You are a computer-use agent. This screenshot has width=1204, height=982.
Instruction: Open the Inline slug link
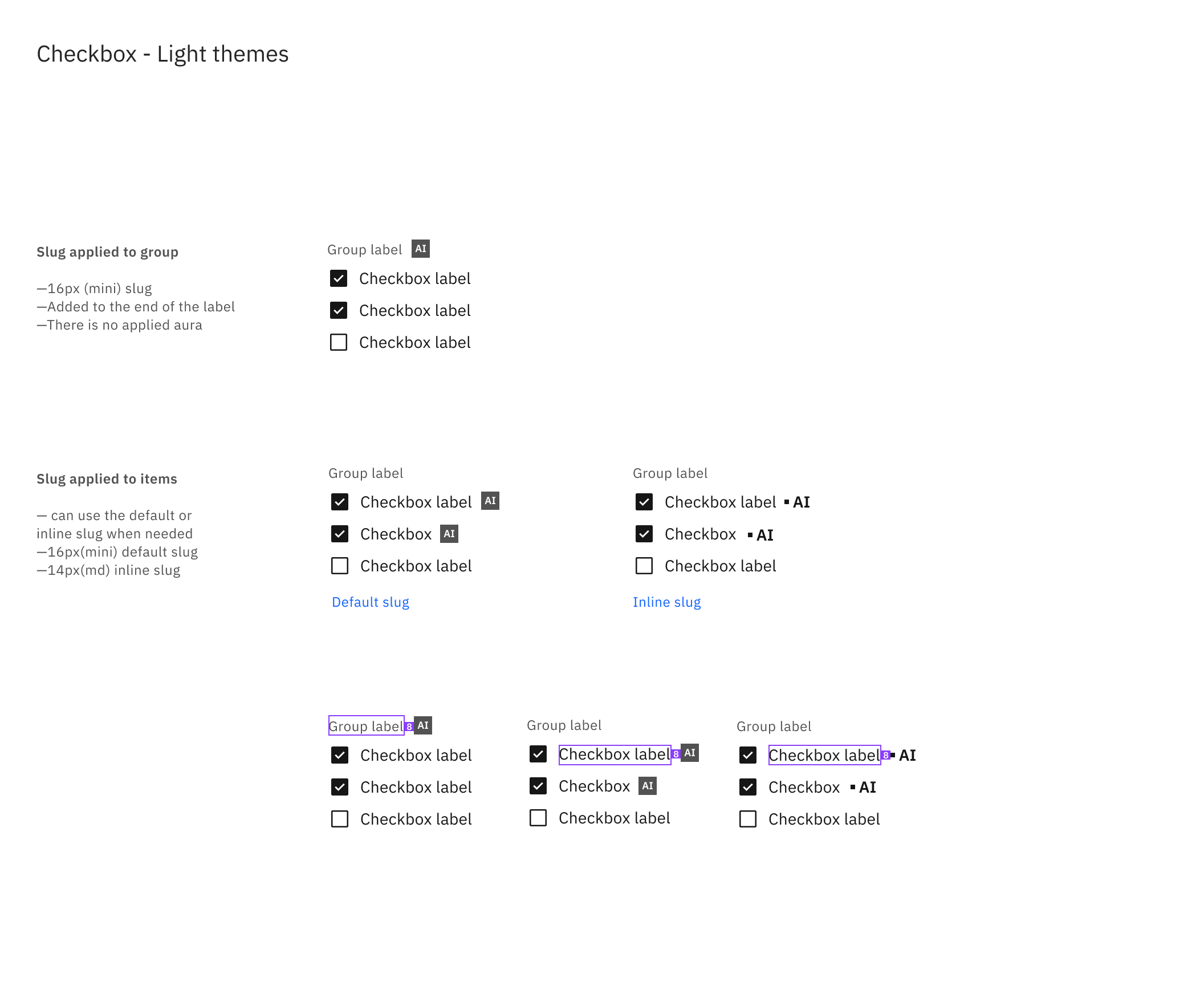point(666,602)
